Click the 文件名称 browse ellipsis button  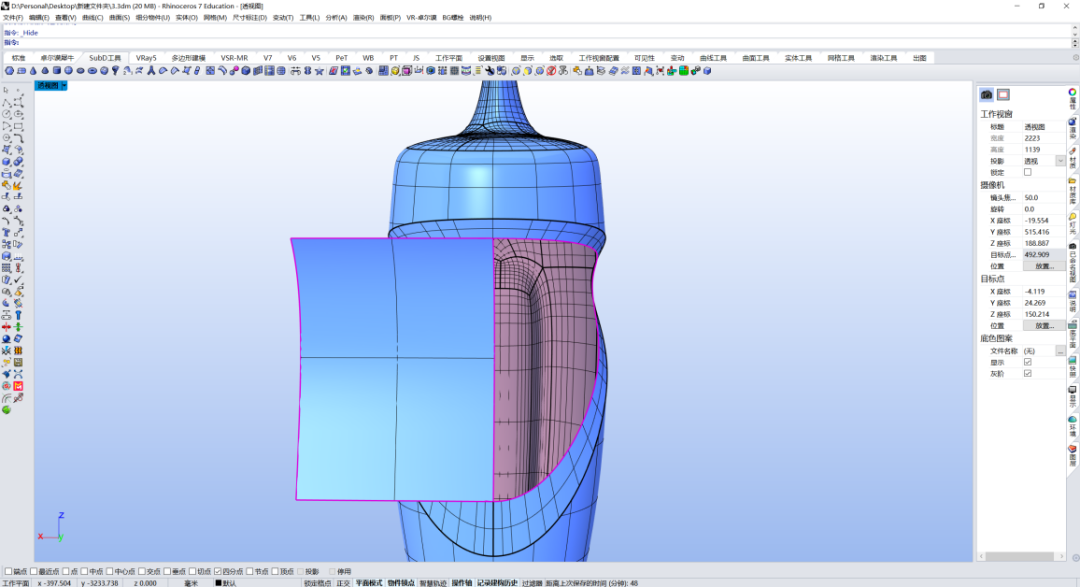pos(1060,351)
